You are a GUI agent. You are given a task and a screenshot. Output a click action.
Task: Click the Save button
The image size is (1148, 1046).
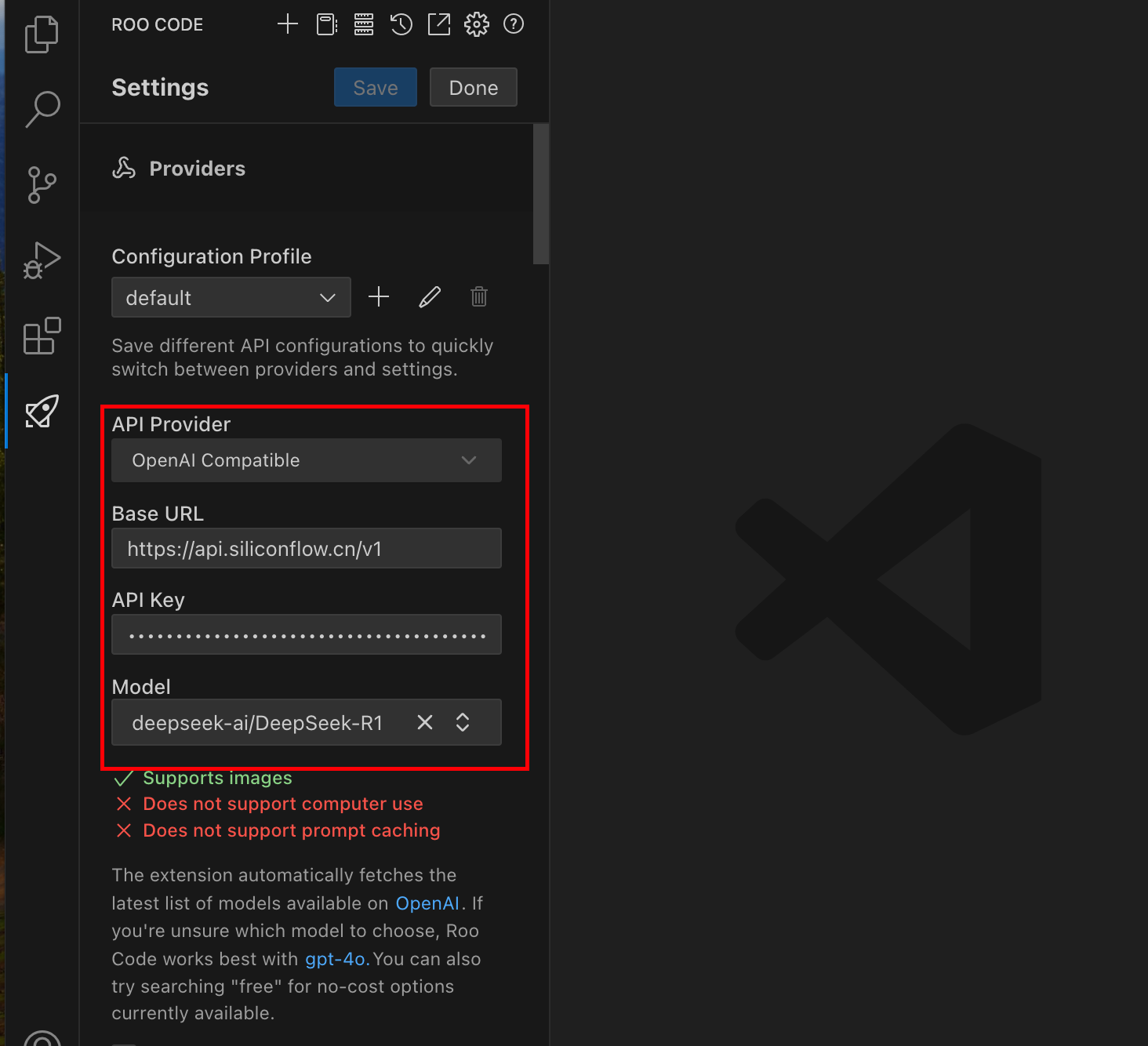coord(376,87)
